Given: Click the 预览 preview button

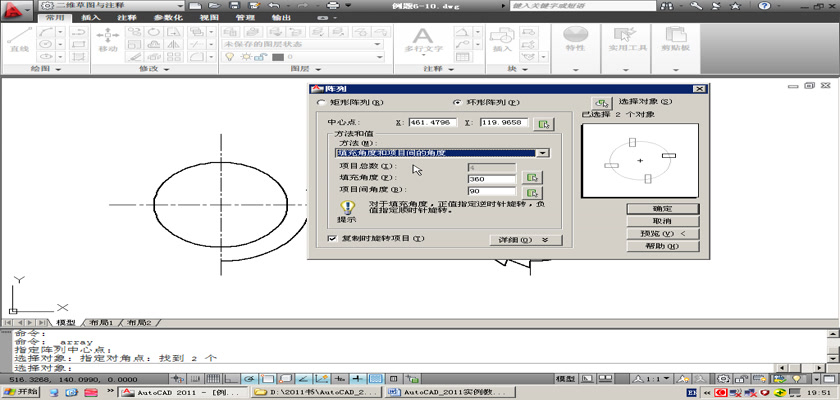Looking at the screenshot, I should 663,233.
